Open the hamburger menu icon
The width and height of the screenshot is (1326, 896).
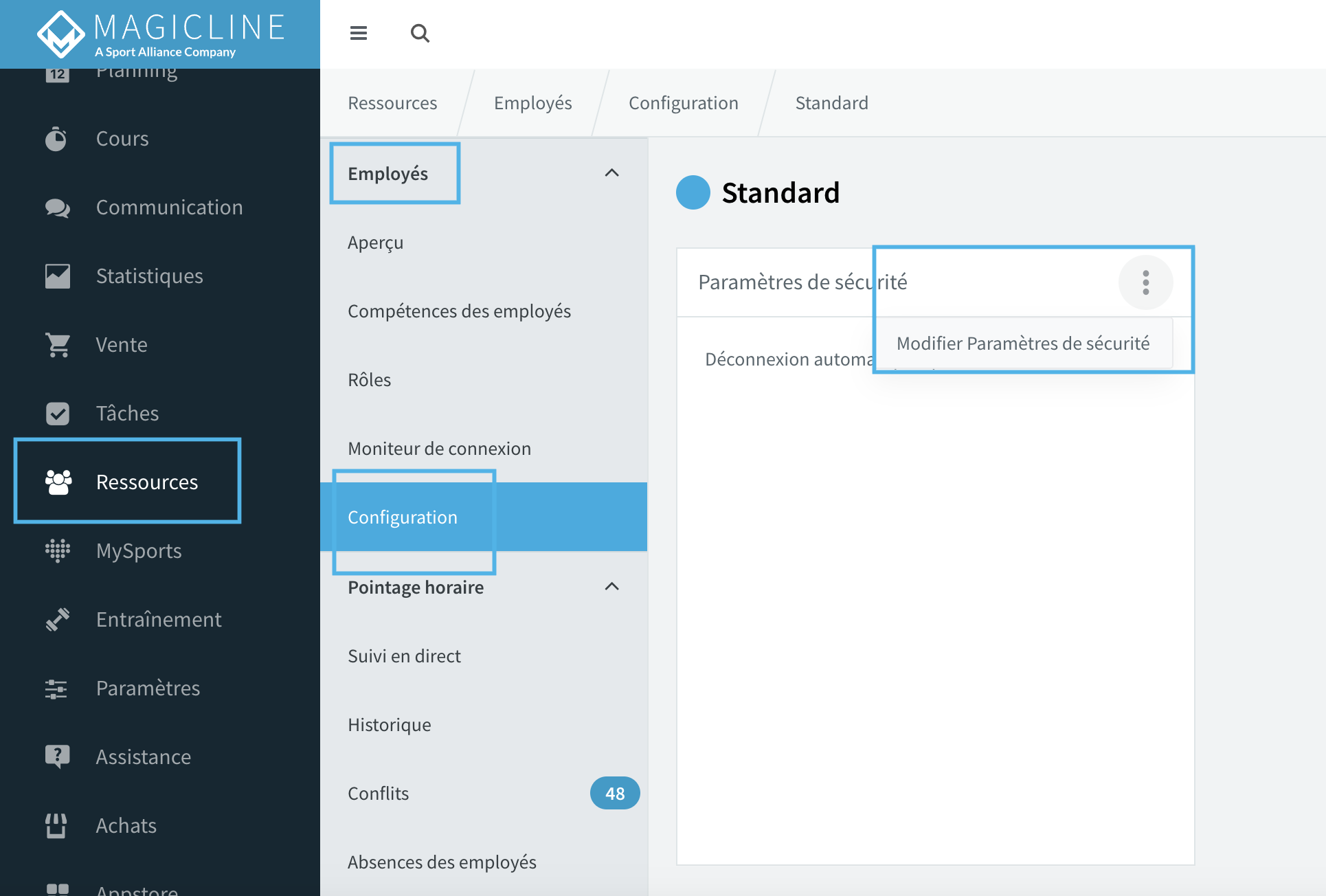[358, 33]
